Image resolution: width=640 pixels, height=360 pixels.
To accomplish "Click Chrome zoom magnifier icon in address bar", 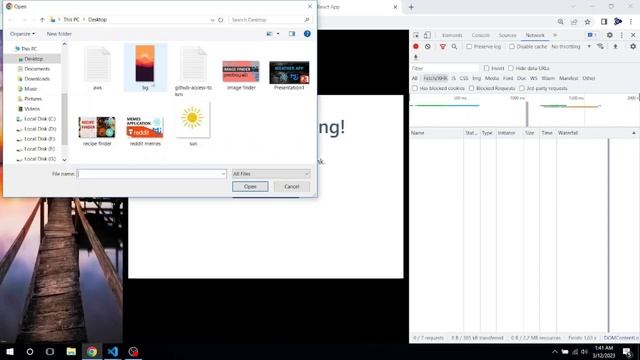I will [560, 22].
